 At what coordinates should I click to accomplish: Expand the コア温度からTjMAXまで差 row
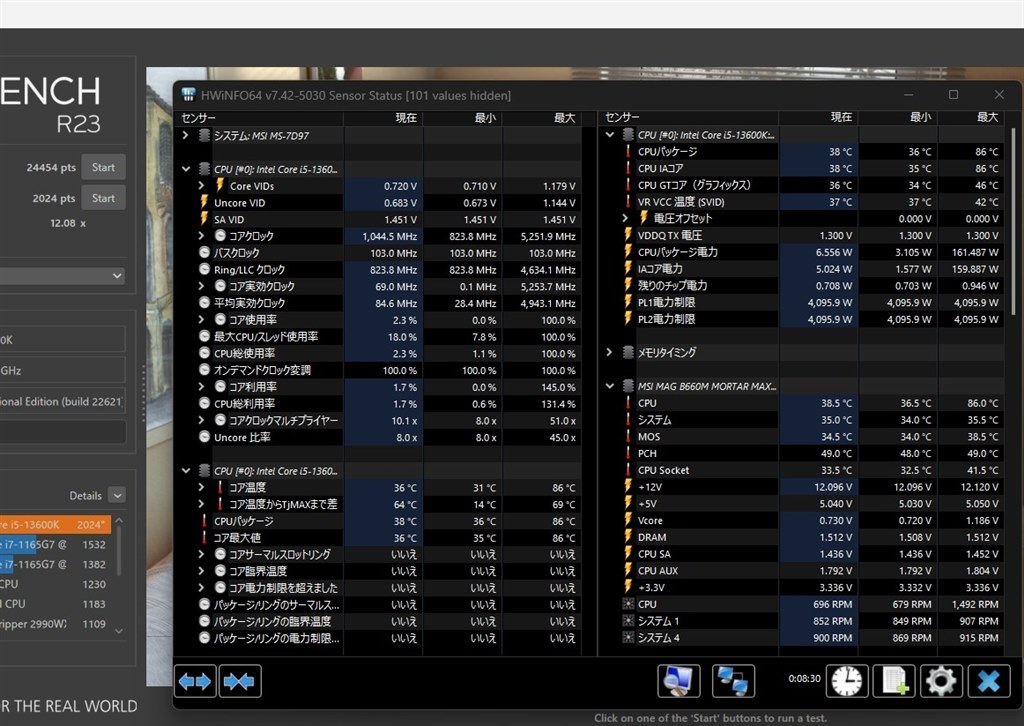coord(201,504)
